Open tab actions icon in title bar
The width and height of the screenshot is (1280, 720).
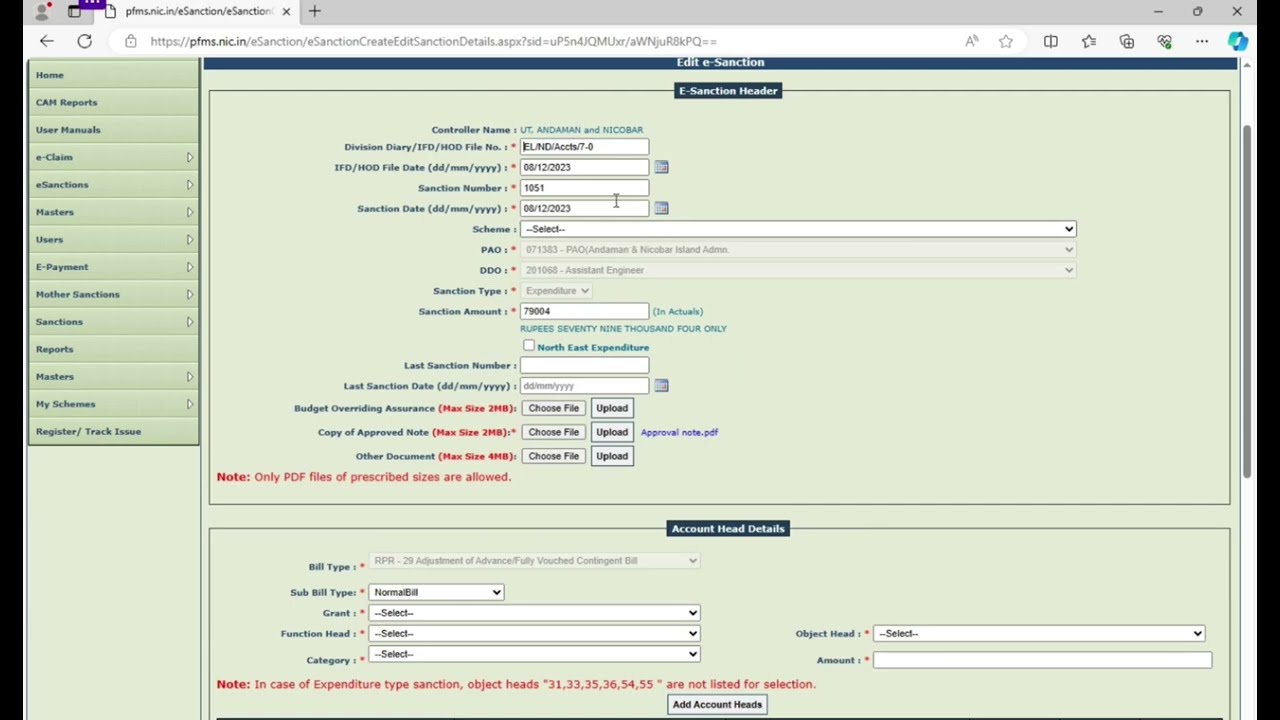75,11
